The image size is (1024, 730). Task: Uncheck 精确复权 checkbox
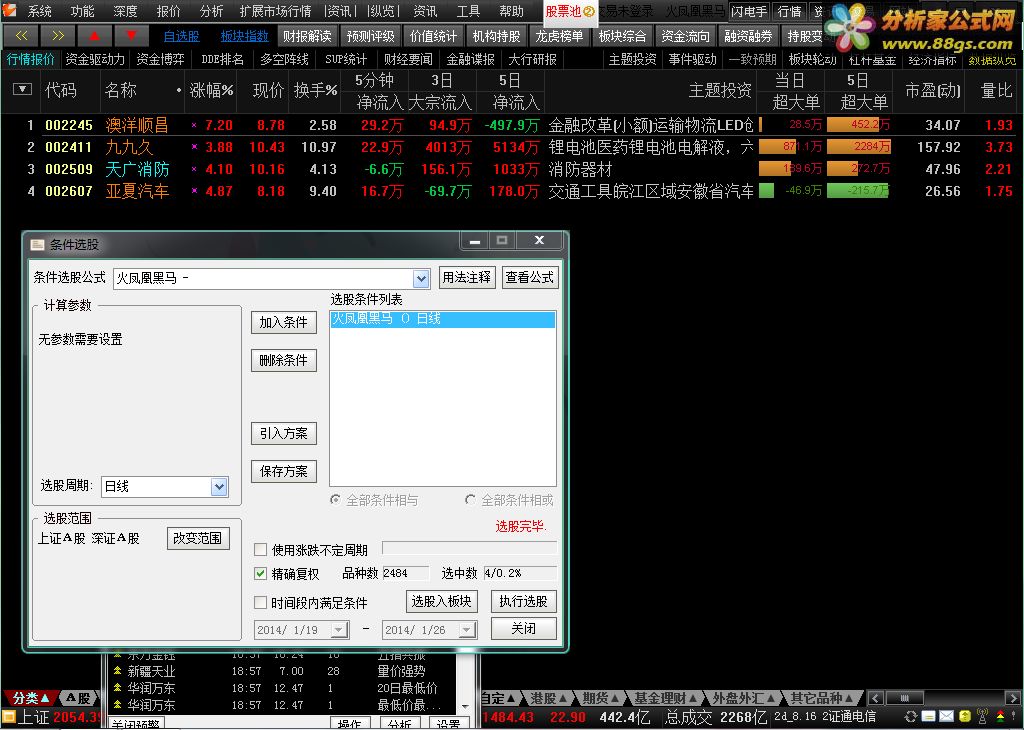tap(261, 574)
